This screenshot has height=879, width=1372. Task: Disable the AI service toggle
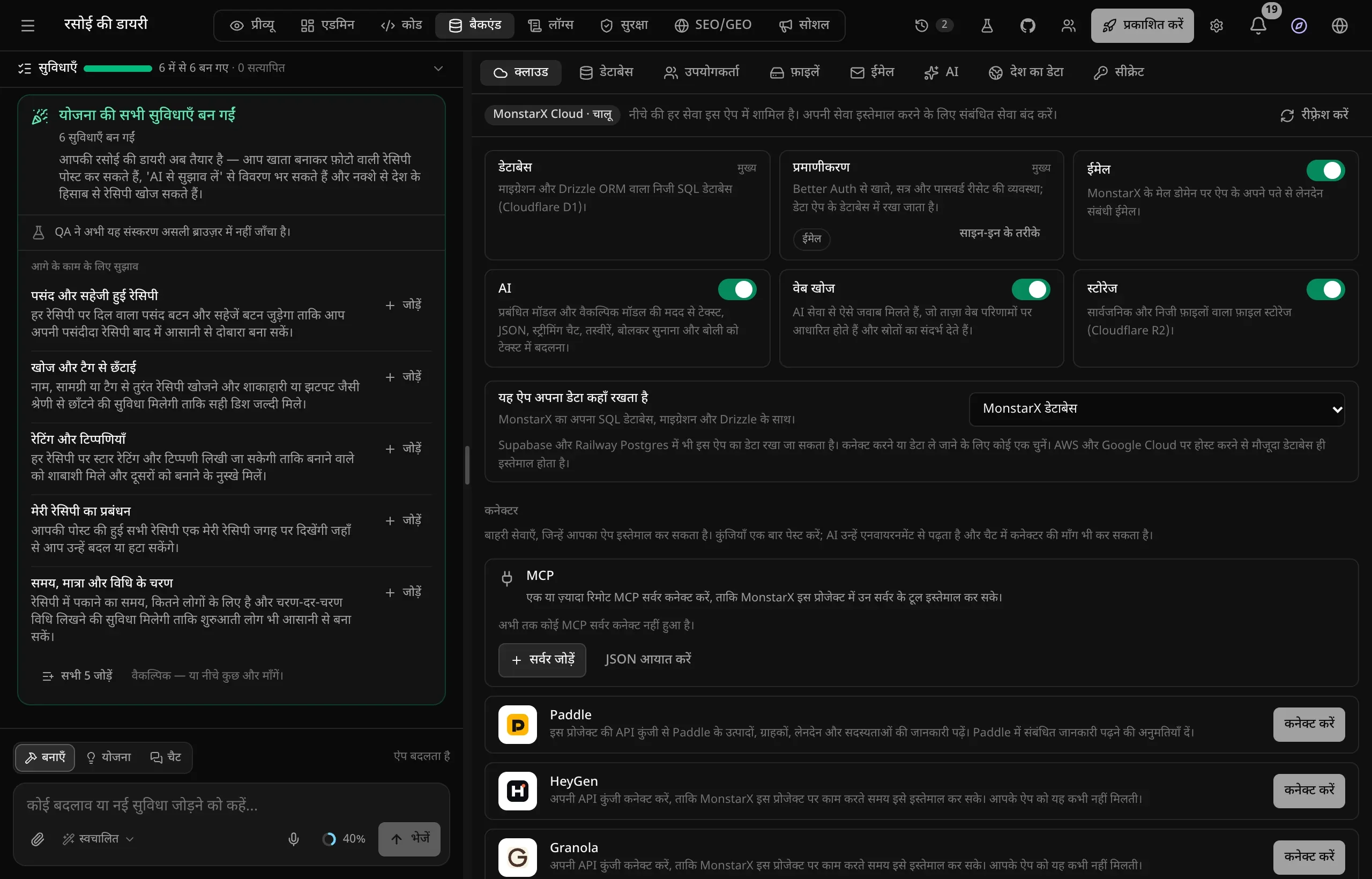tap(737, 289)
